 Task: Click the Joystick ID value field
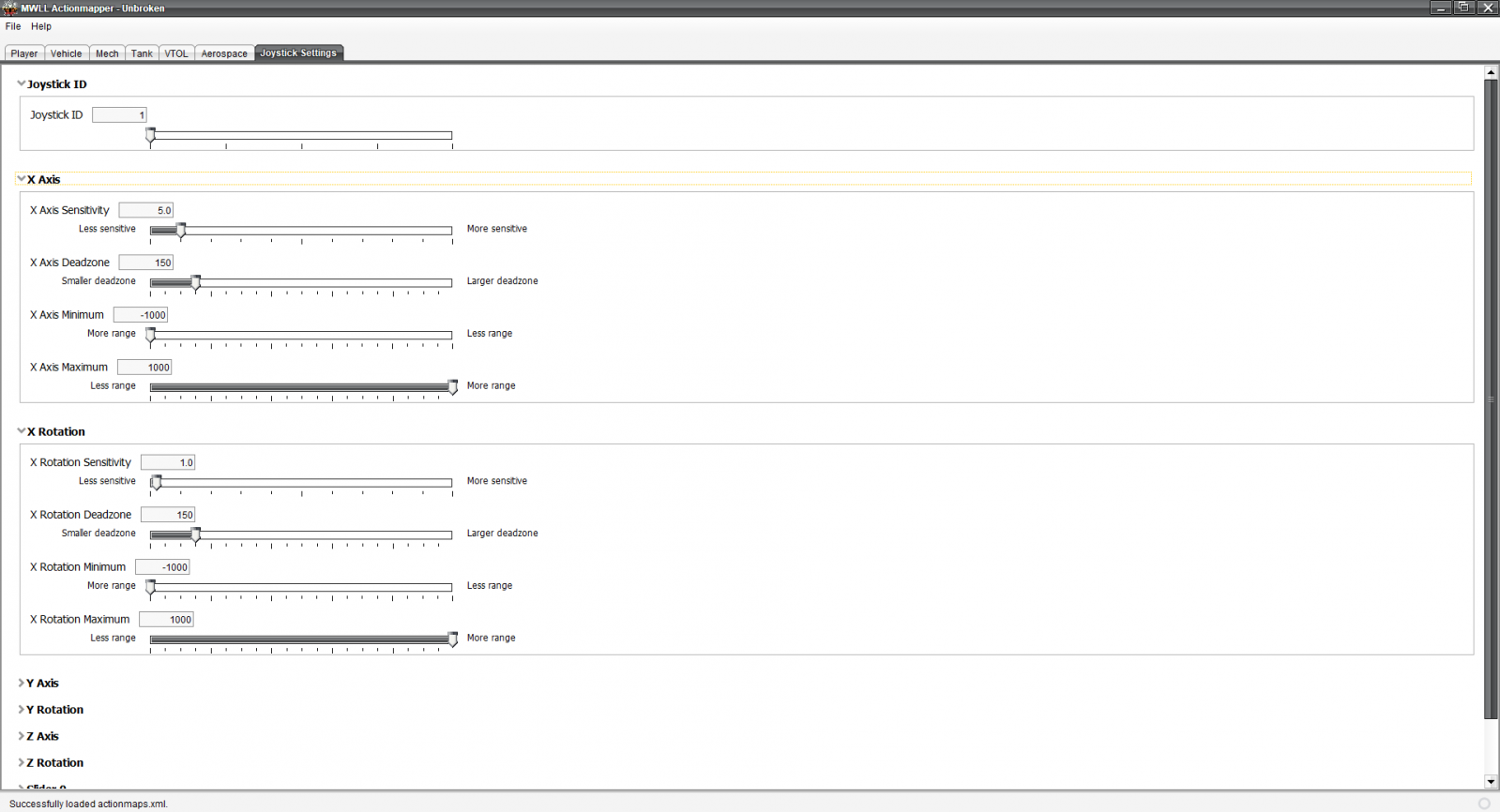click(x=119, y=115)
